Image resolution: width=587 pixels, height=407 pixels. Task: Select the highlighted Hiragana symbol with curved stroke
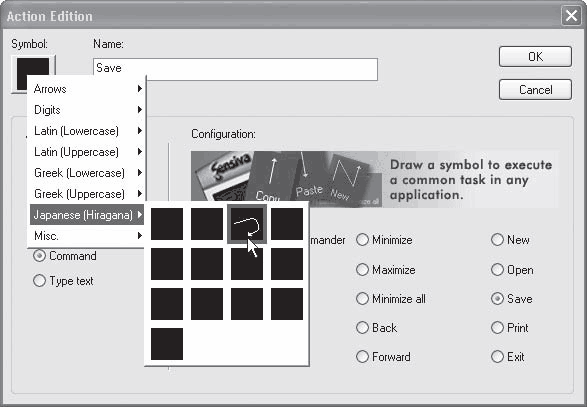pos(247,224)
